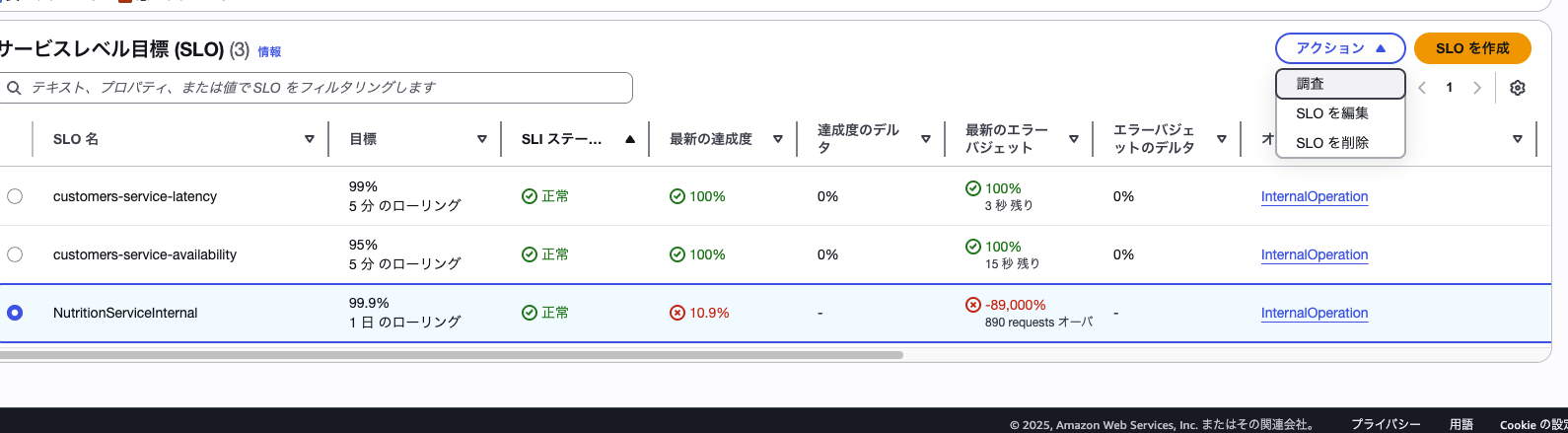Click the search magnifier icon
Viewport: 1568px width, 433px height.
tap(14, 88)
